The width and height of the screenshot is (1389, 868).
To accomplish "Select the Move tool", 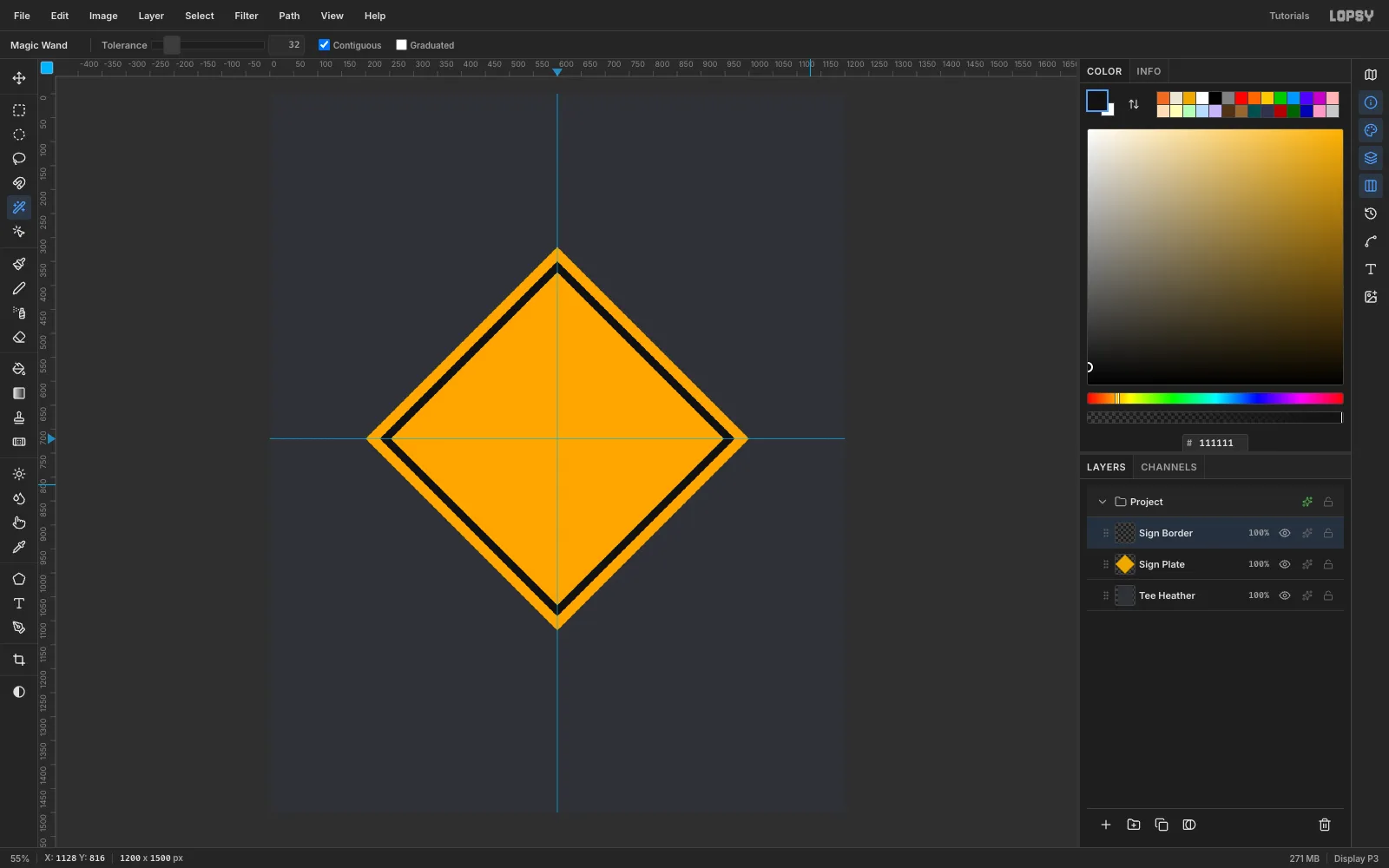I will [19, 78].
